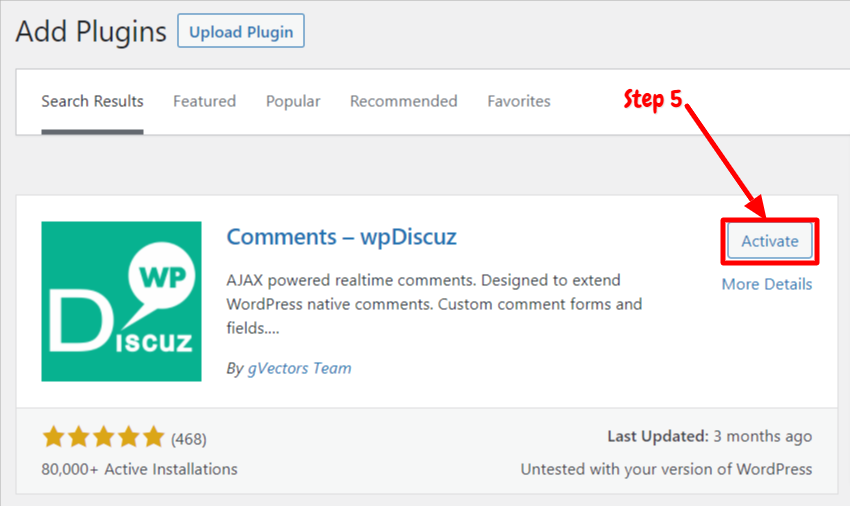
Task: Open the Popular plugins tab
Action: [x=293, y=101]
